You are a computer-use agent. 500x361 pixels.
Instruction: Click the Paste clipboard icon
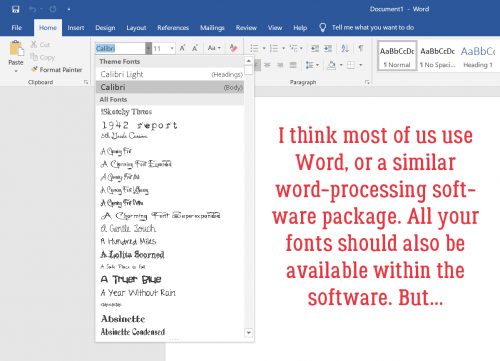(16, 49)
